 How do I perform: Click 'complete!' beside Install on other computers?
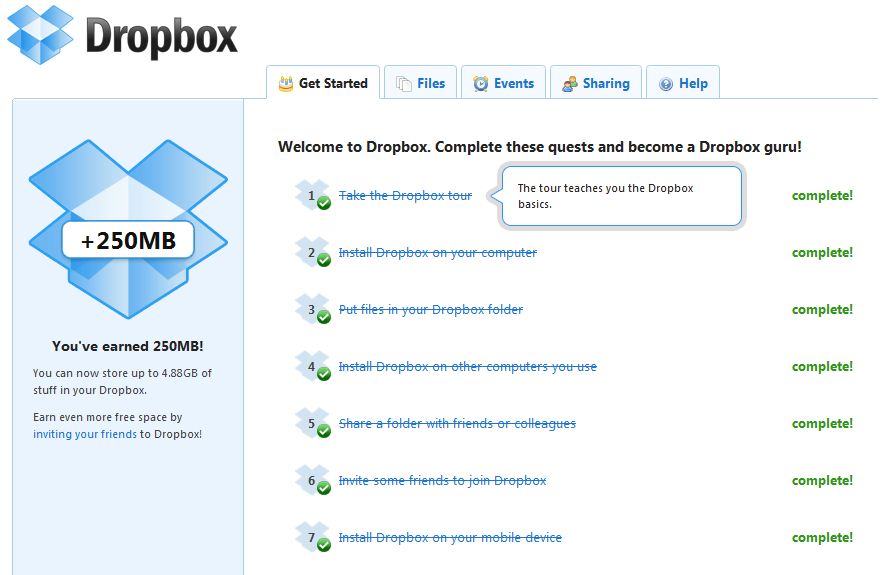[x=822, y=367]
